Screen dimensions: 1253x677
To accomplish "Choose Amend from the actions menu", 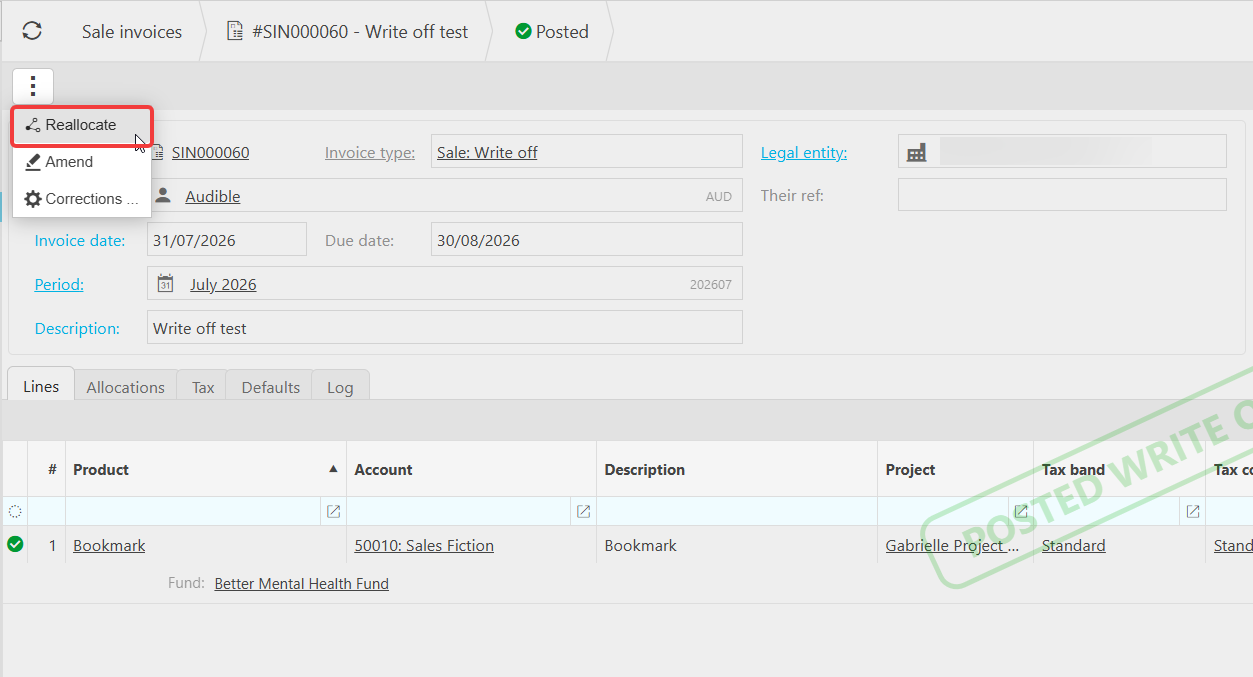I will (81, 162).
